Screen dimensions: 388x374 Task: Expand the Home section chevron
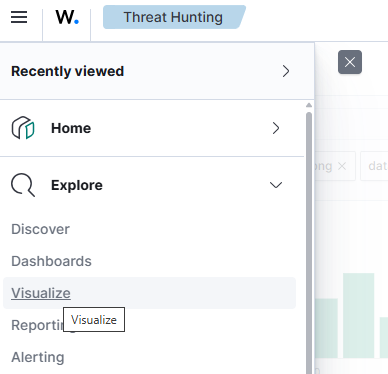[x=276, y=128]
